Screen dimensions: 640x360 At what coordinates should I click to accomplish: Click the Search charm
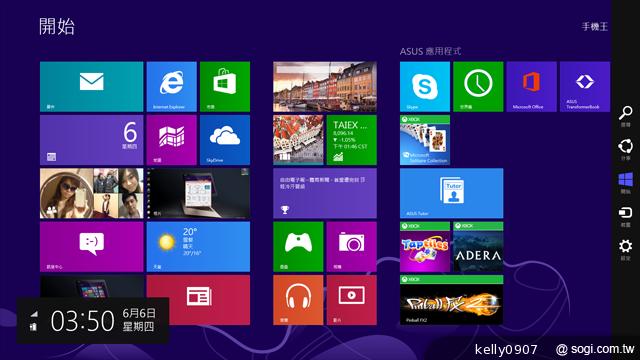click(625, 116)
